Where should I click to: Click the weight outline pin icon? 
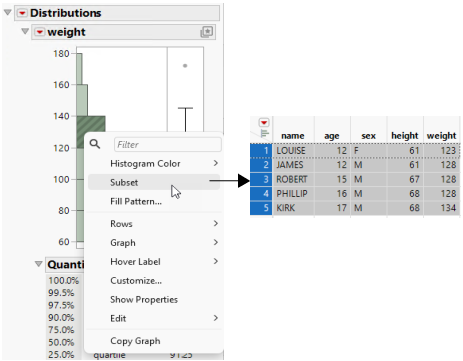pyautogui.click(x=207, y=32)
